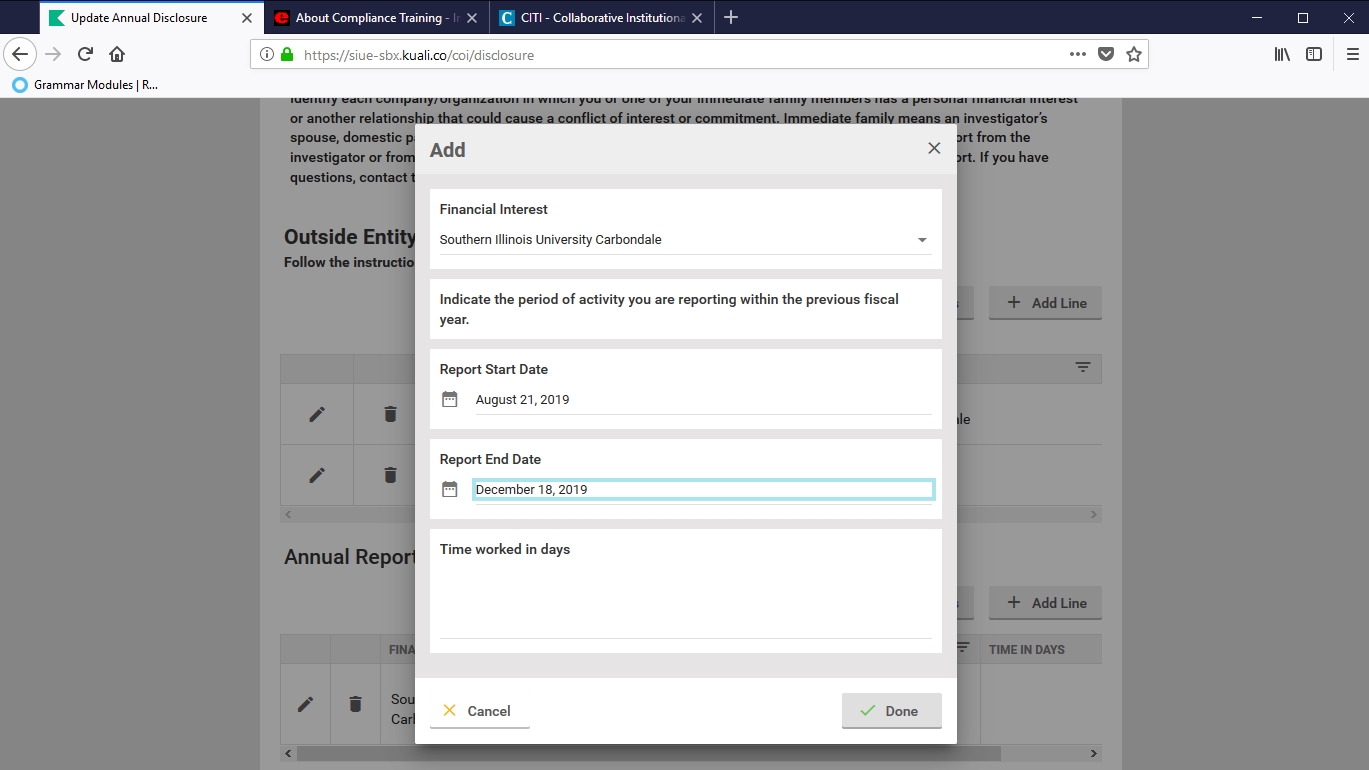1369x770 pixels.
Task: Bookmark this page with the star
Action: click(1133, 55)
